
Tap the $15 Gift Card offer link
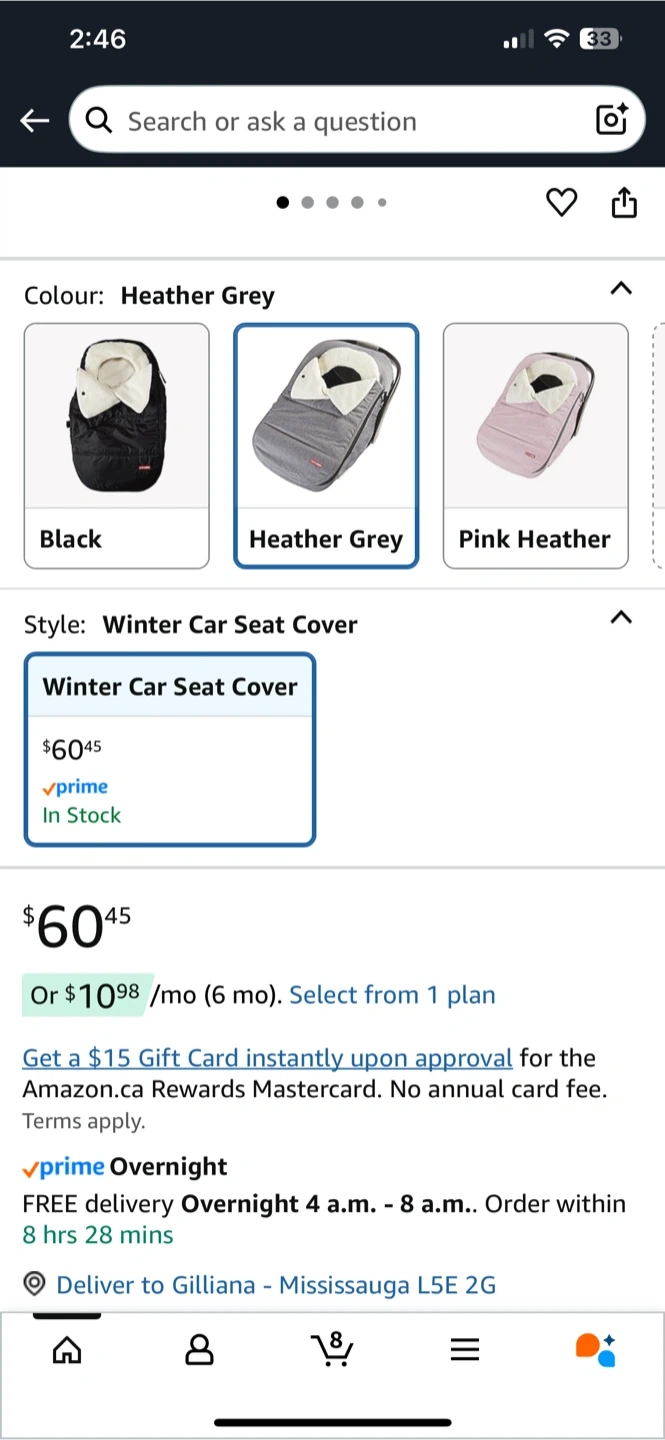tap(267, 1058)
